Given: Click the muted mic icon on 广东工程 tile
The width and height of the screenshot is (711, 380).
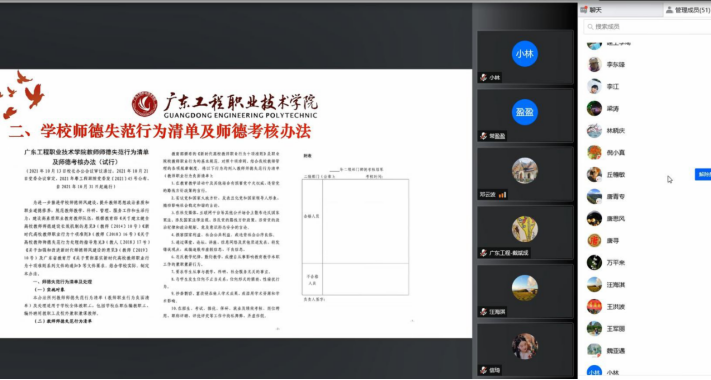Looking at the screenshot, I should [x=483, y=253].
